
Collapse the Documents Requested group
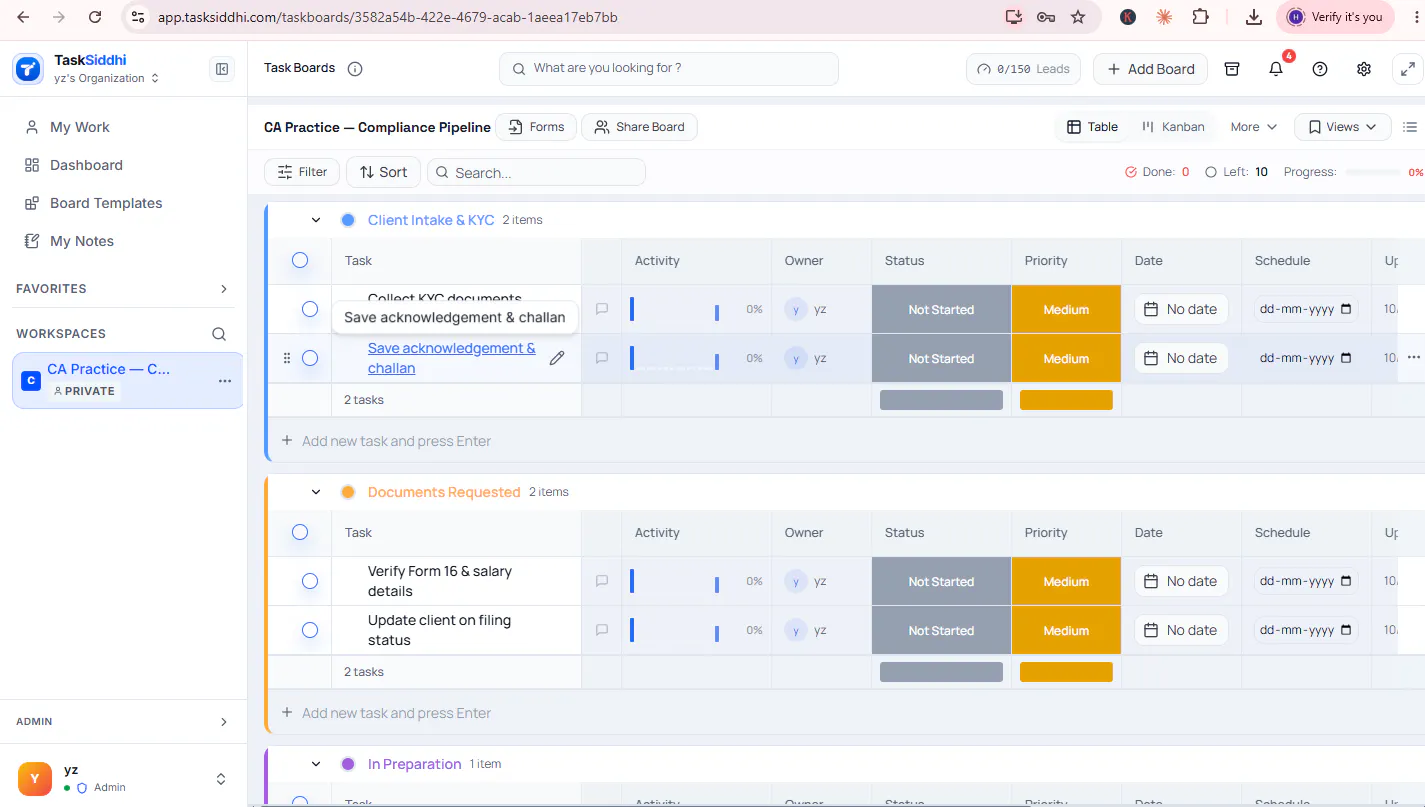point(316,492)
